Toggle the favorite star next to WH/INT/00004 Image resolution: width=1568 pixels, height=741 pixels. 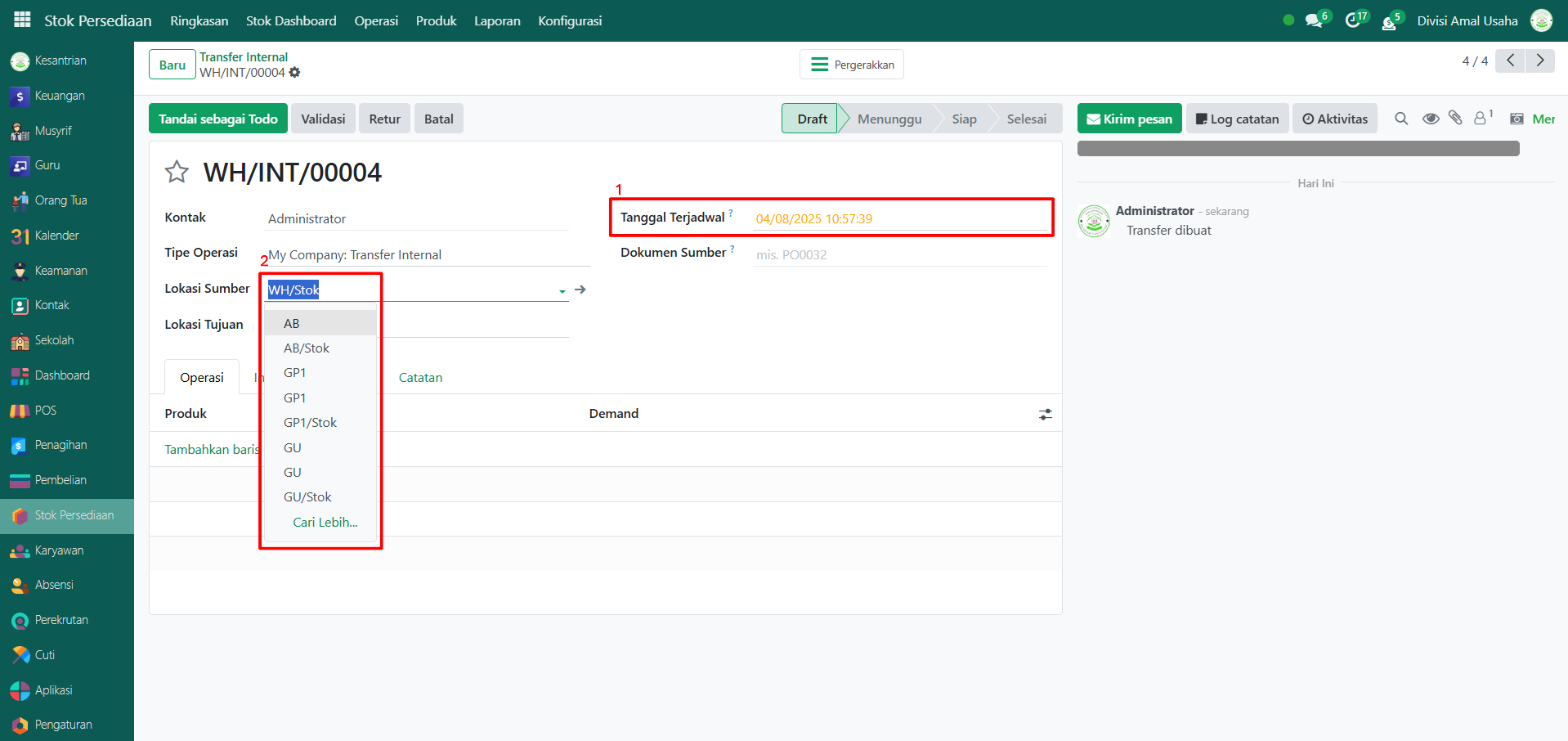click(177, 173)
